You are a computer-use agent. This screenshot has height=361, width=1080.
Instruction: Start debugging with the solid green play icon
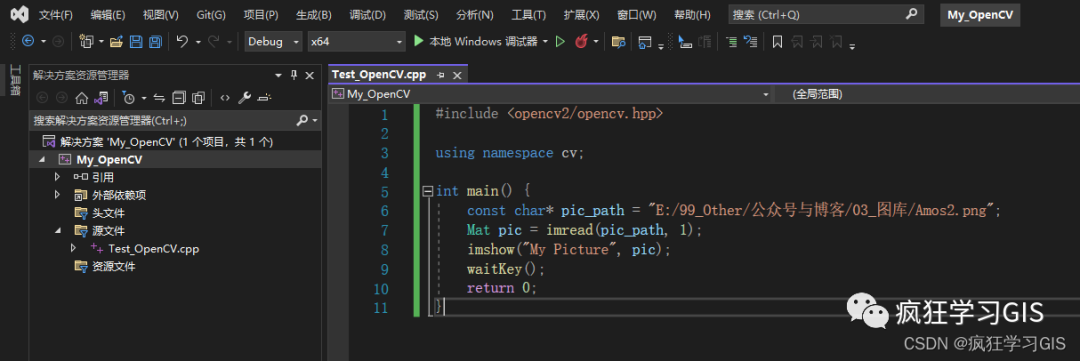(418, 41)
